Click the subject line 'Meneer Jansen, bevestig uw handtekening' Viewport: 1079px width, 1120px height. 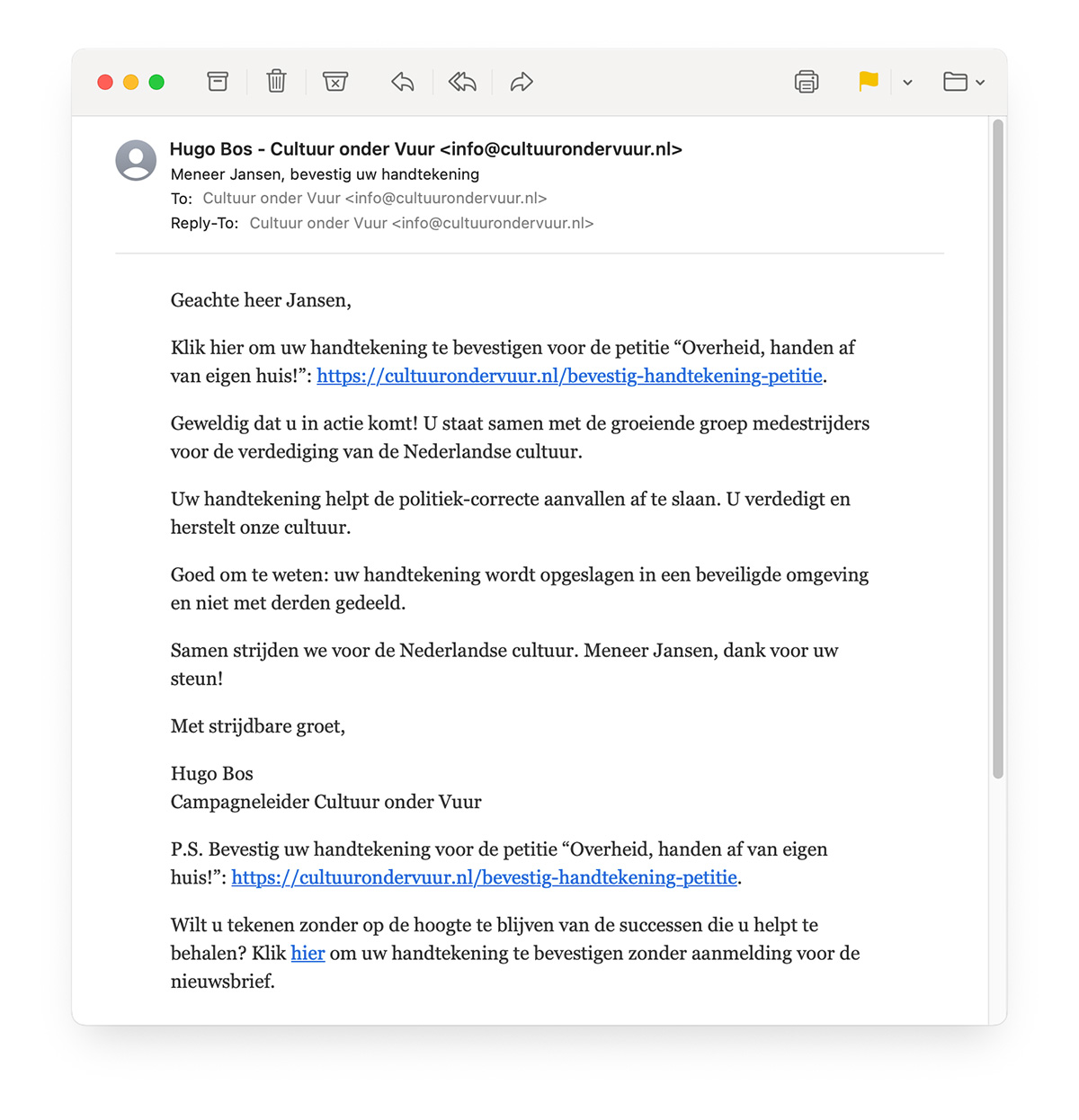[325, 173]
